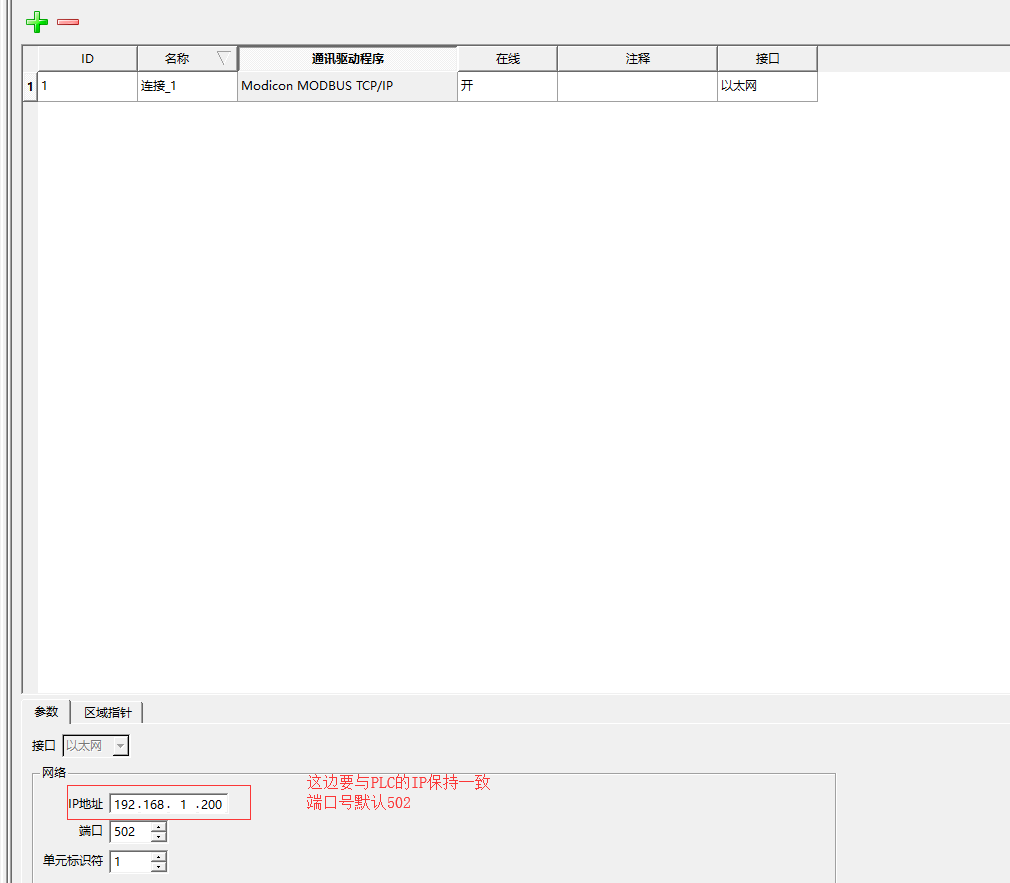Increase 单元标识符 with up arrow
Viewport: 1010px width, 883px height.
tap(158, 857)
